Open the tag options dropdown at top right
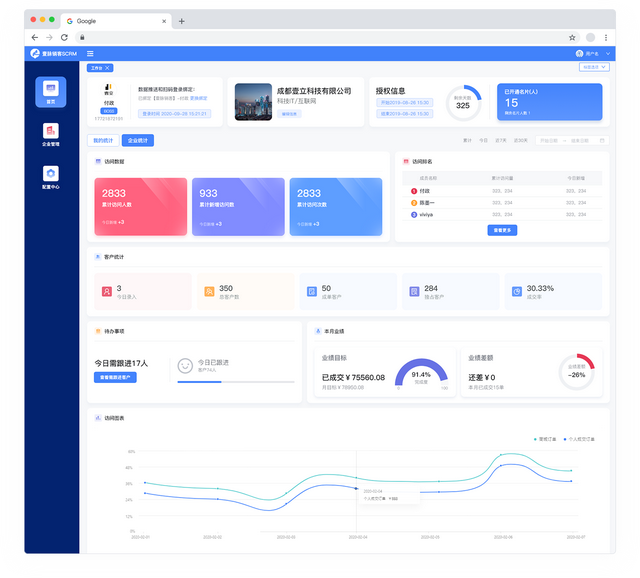Viewport: 640px width, 578px height. (x=594, y=67)
